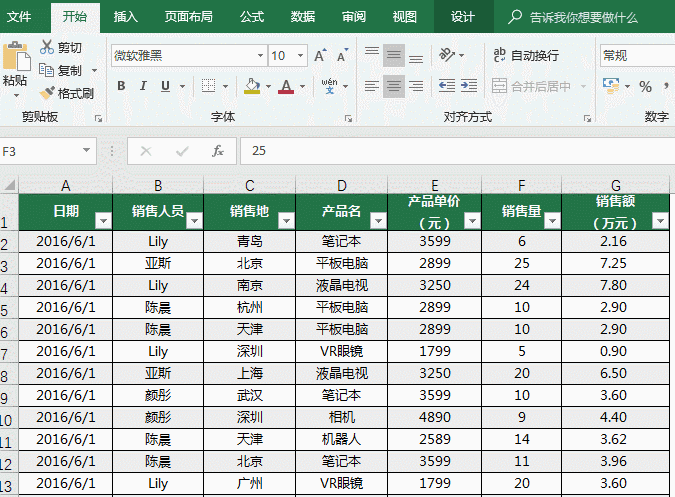Click 合并后居中 merge and center

[x=531, y=86]
